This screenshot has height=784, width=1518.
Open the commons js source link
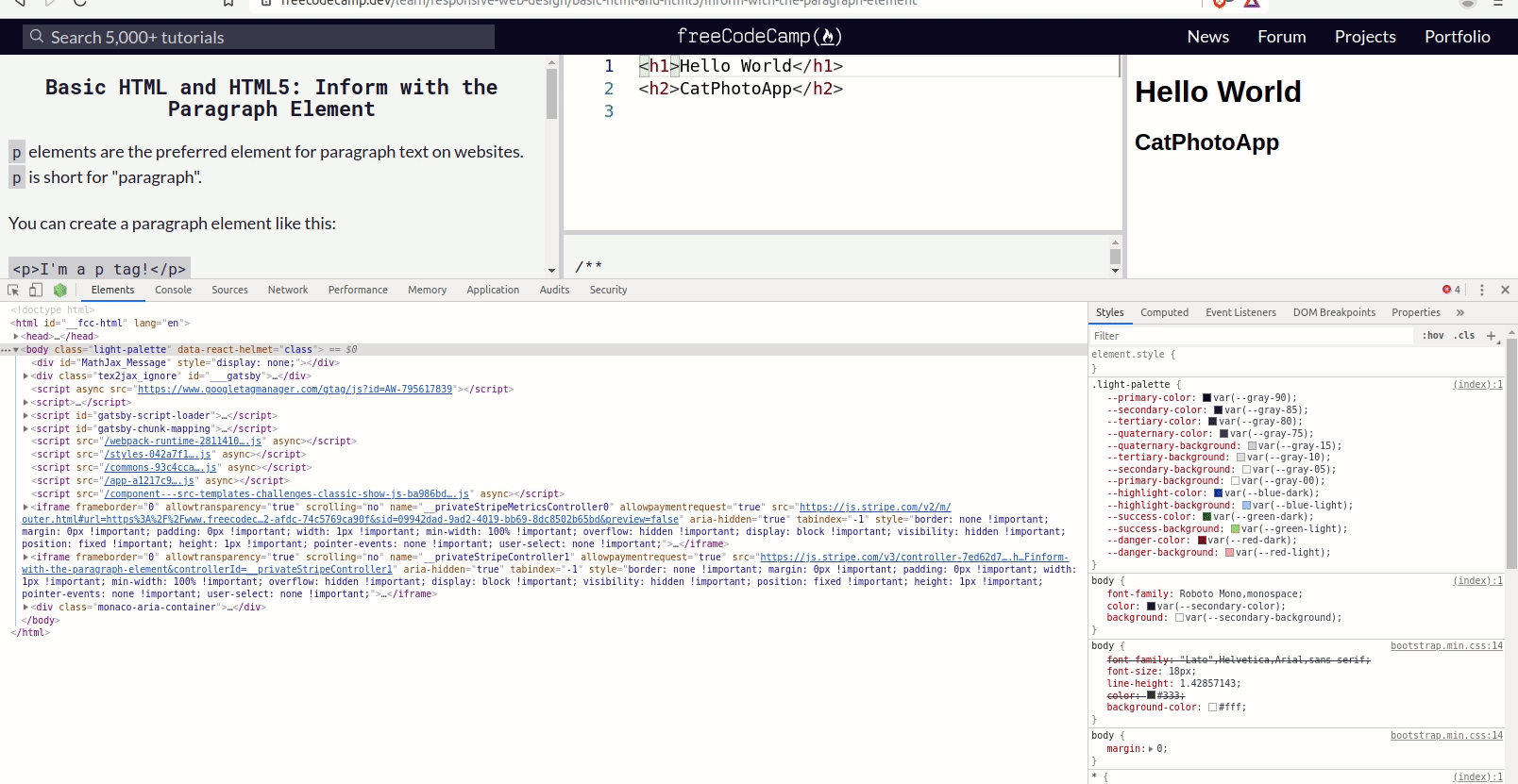click(x=160, y=467)
